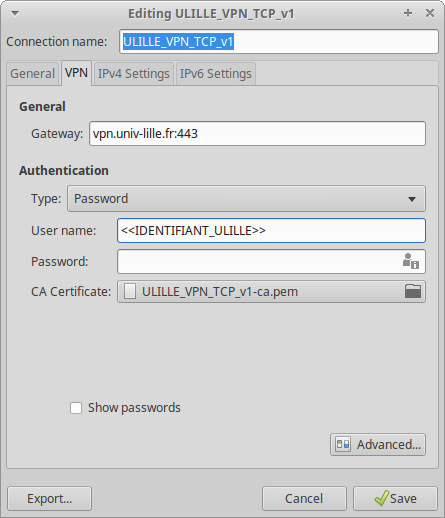Image resolution: width=445 pixels, height=518 pixels.
Task: Close the editing dialog with X icon
Action: click(x=430, y=13)
